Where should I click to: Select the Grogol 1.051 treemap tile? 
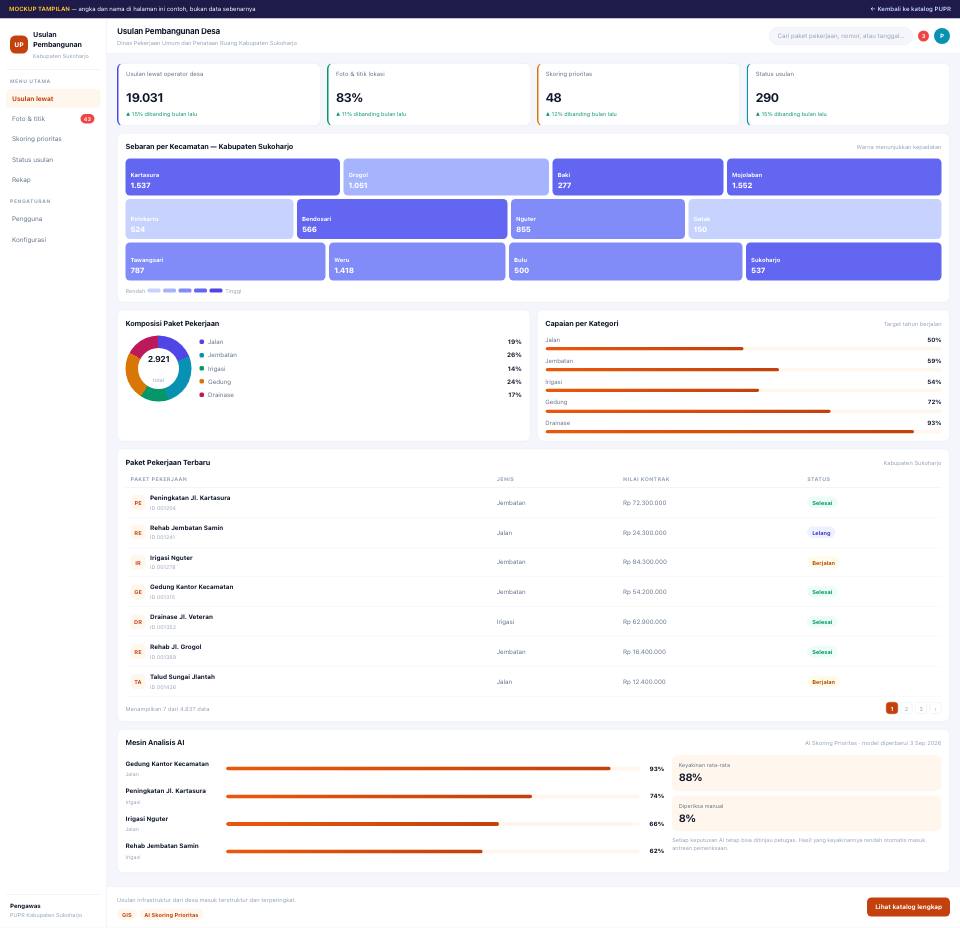click(446, 177)
